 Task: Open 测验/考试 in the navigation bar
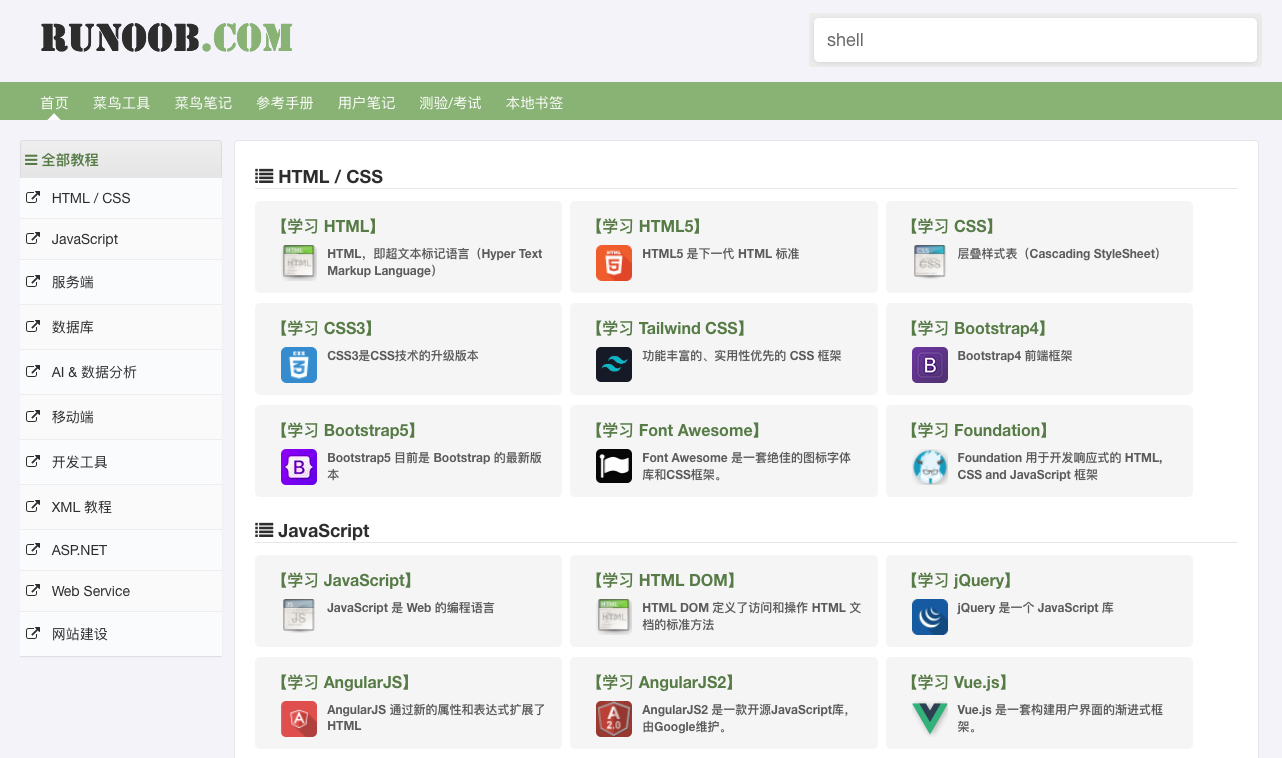450,103
